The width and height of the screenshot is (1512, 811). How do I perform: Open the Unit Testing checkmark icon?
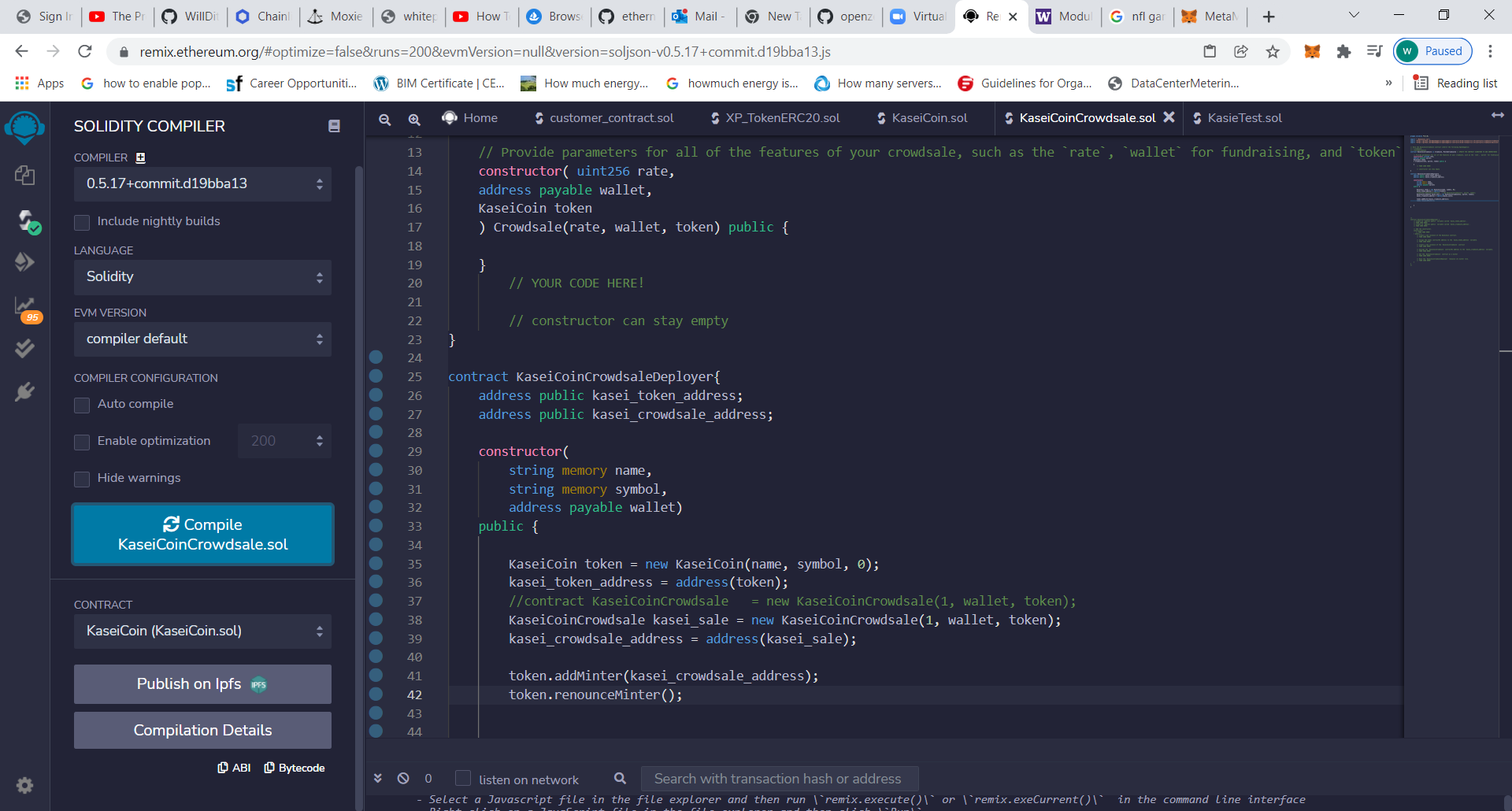[x=24, y=347]
